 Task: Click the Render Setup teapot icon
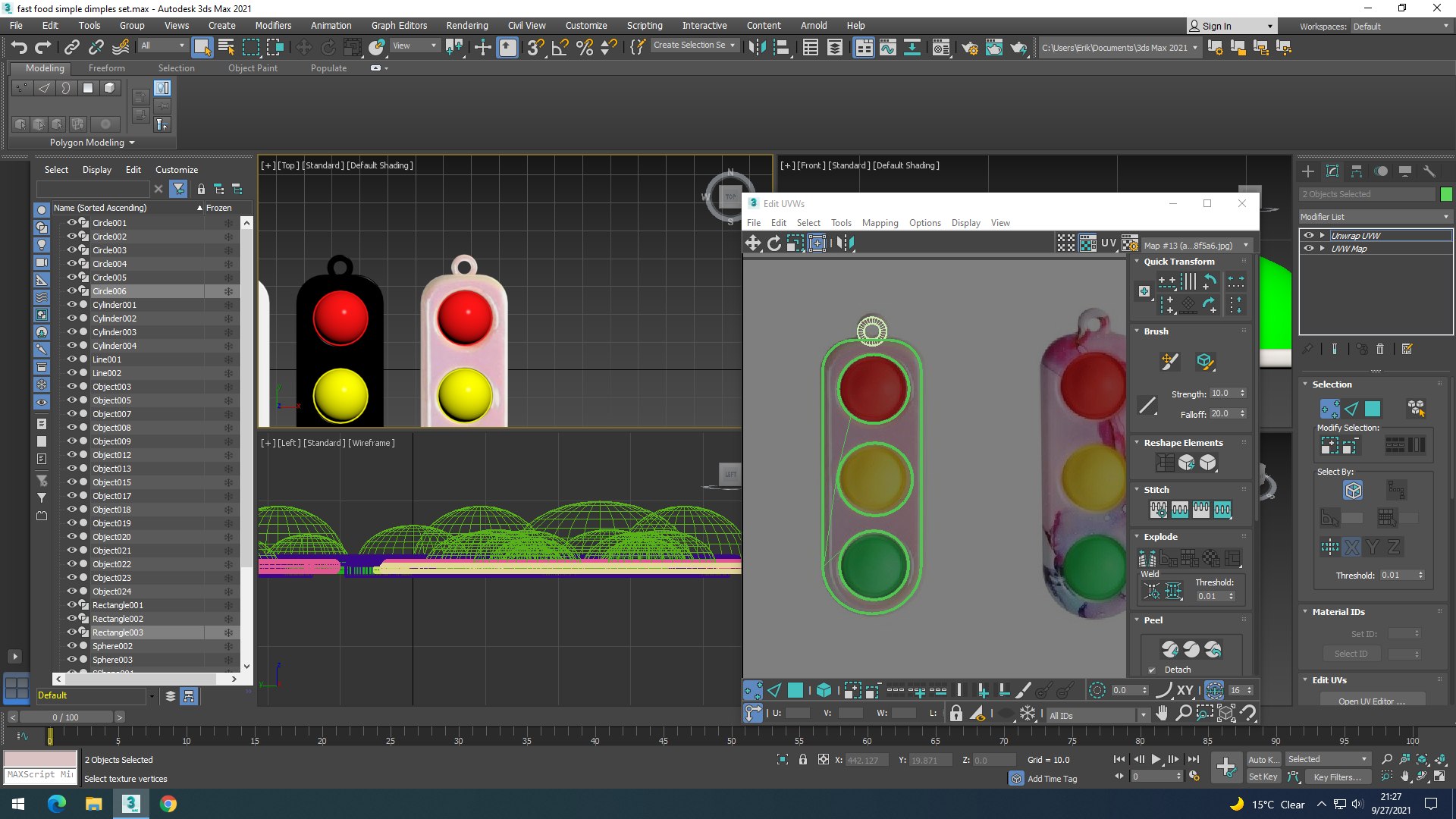pos(969,48)
